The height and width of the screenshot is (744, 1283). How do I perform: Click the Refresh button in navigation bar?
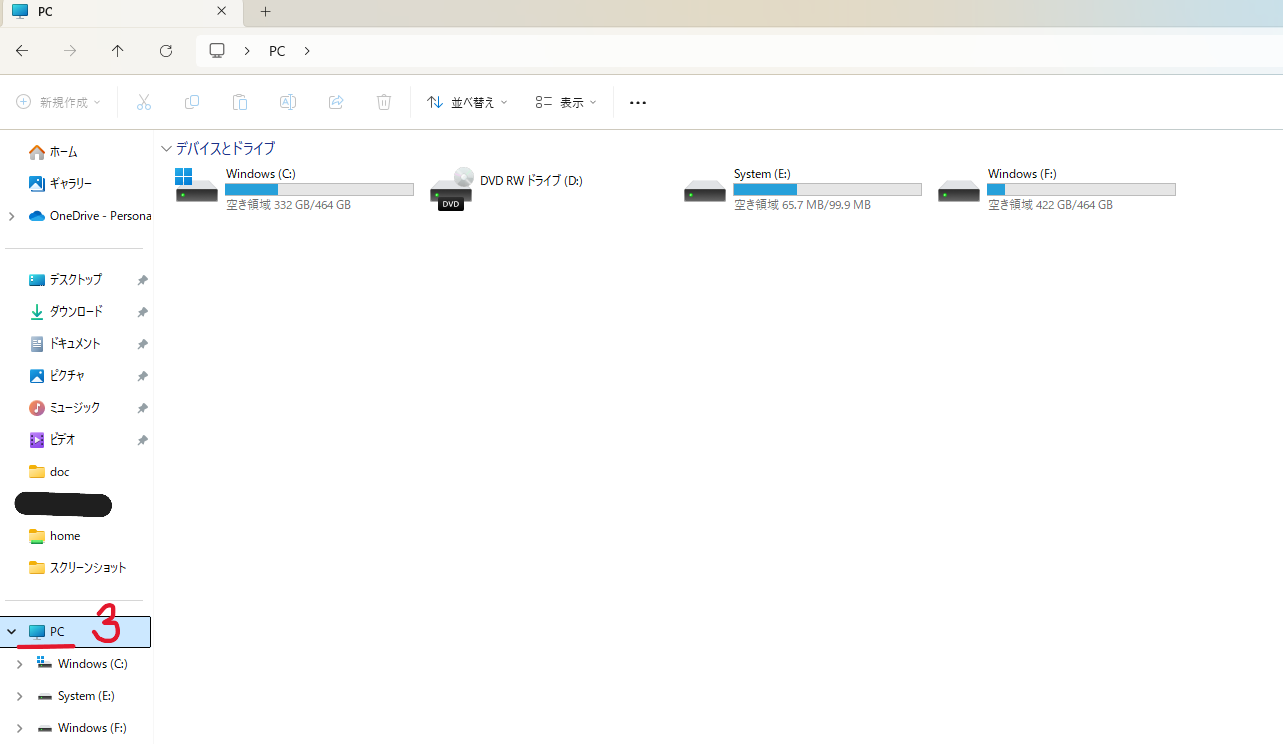pyautogui.click(x=166, y=51)
